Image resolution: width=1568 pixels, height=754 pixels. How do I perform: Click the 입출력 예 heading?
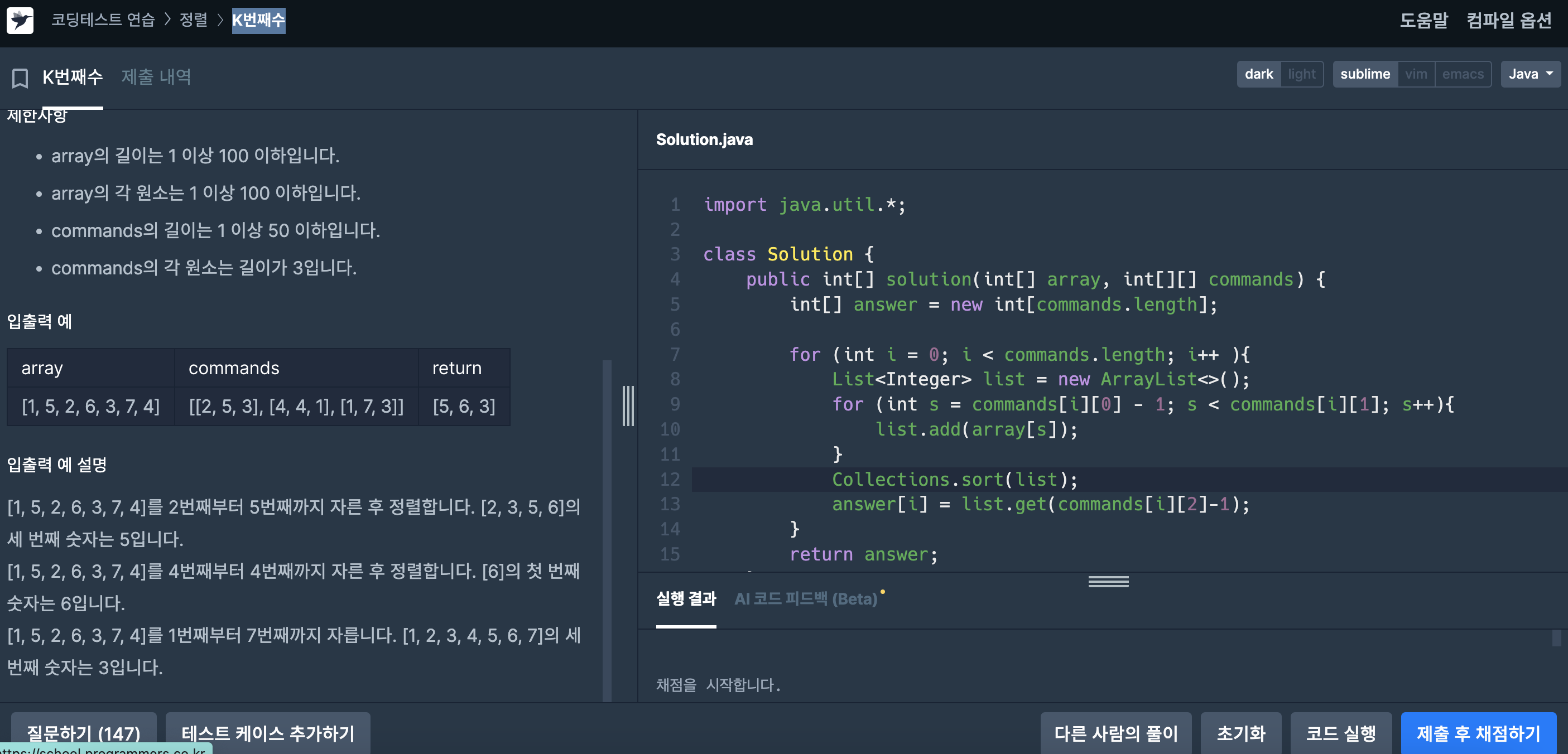(x=40, y=321)
